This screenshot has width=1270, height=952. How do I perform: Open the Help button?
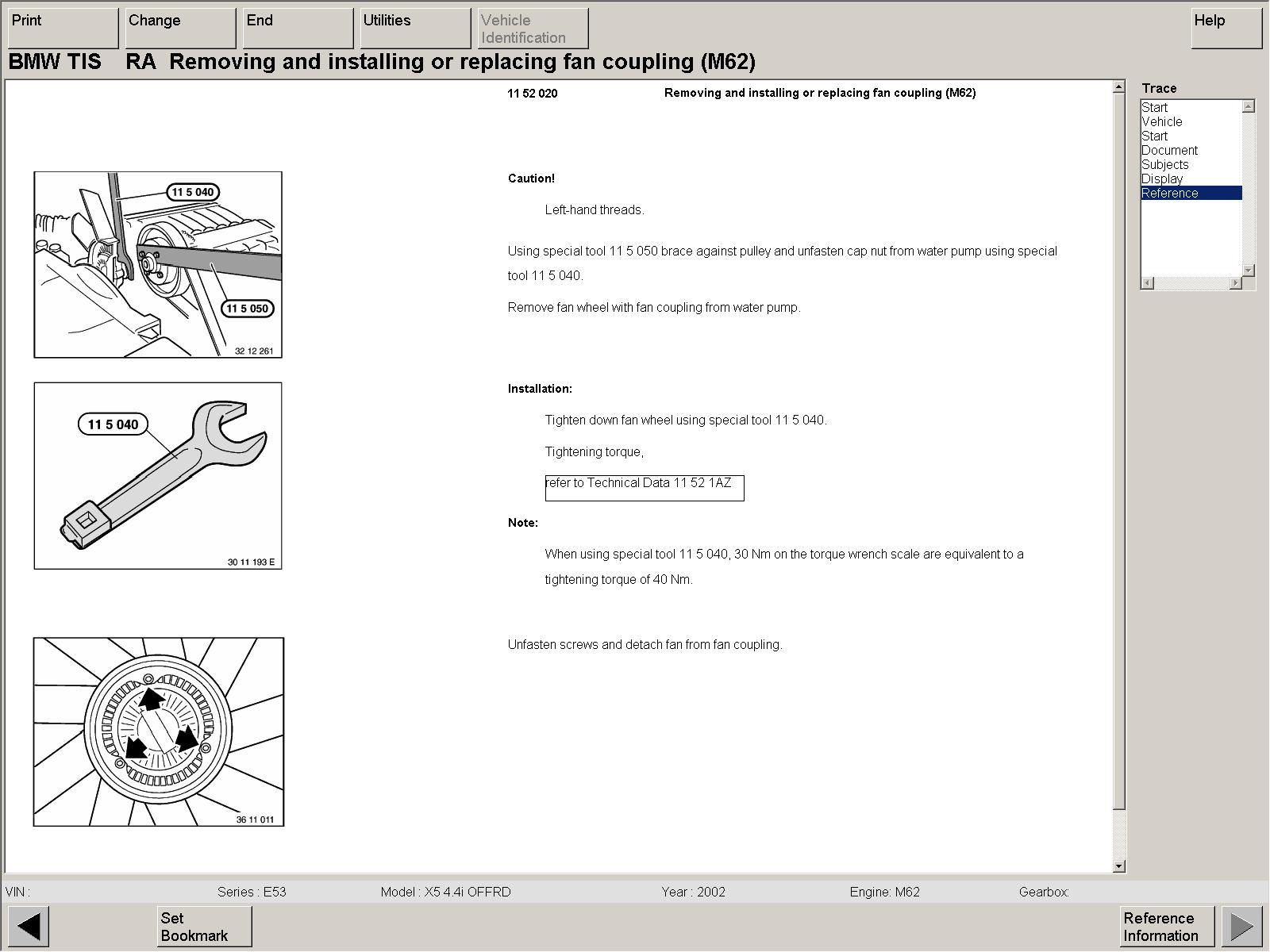pyautogui.click(x=1226, y=28)
